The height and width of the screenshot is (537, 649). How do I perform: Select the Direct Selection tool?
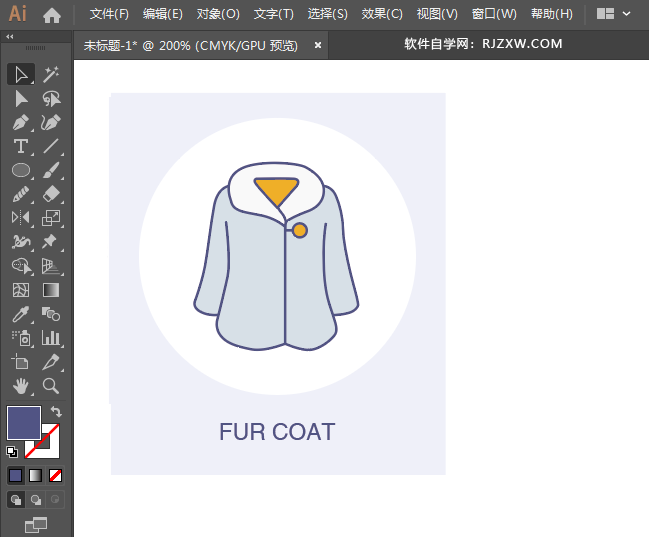(x=21, y=99)
